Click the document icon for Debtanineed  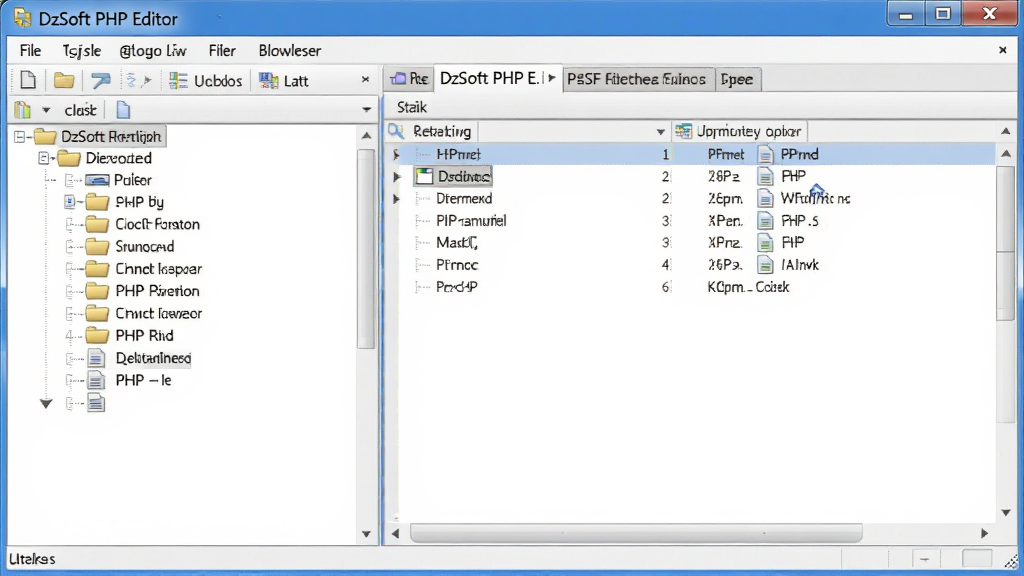pos(96,358)
